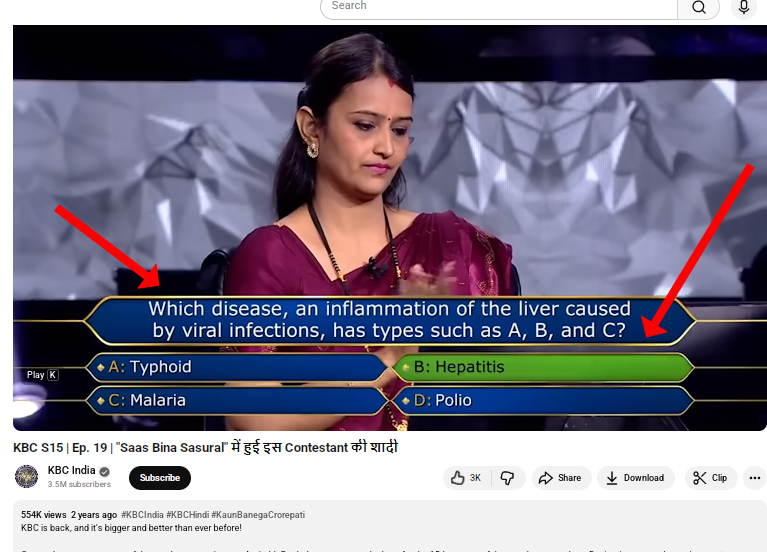The height and width of the screenshot is (552, 767).
Task: Activate voice search microphone icon
Action: 744,7
